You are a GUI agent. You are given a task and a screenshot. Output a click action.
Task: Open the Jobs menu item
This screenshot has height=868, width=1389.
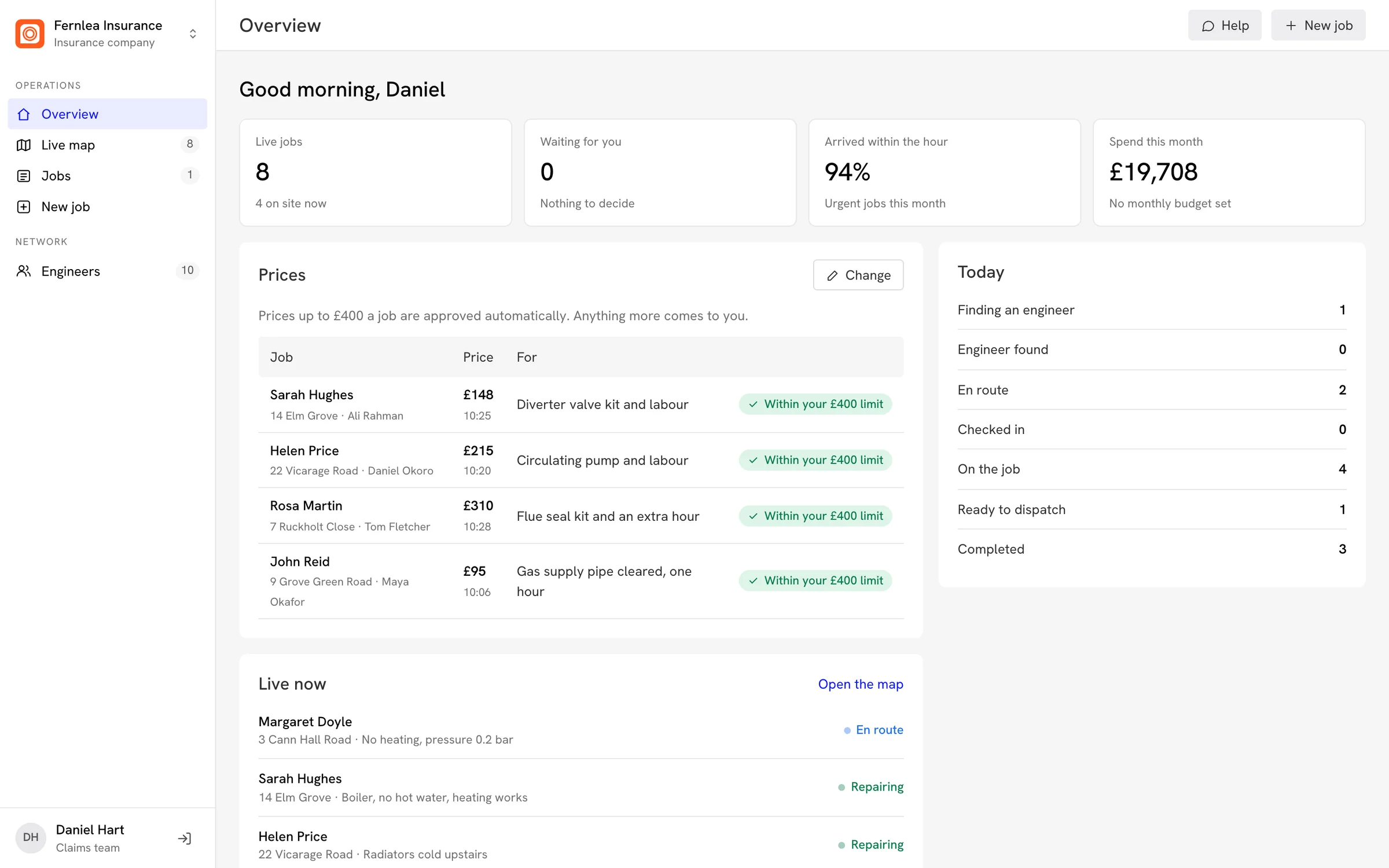(107, 175)
